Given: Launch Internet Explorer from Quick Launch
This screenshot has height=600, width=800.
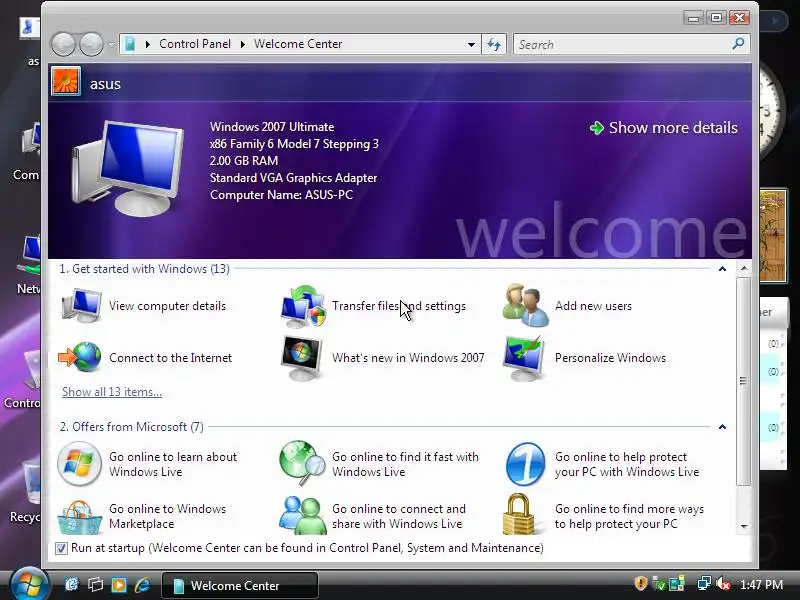Looking at the screenshot, I should click(x=142, y=585).
